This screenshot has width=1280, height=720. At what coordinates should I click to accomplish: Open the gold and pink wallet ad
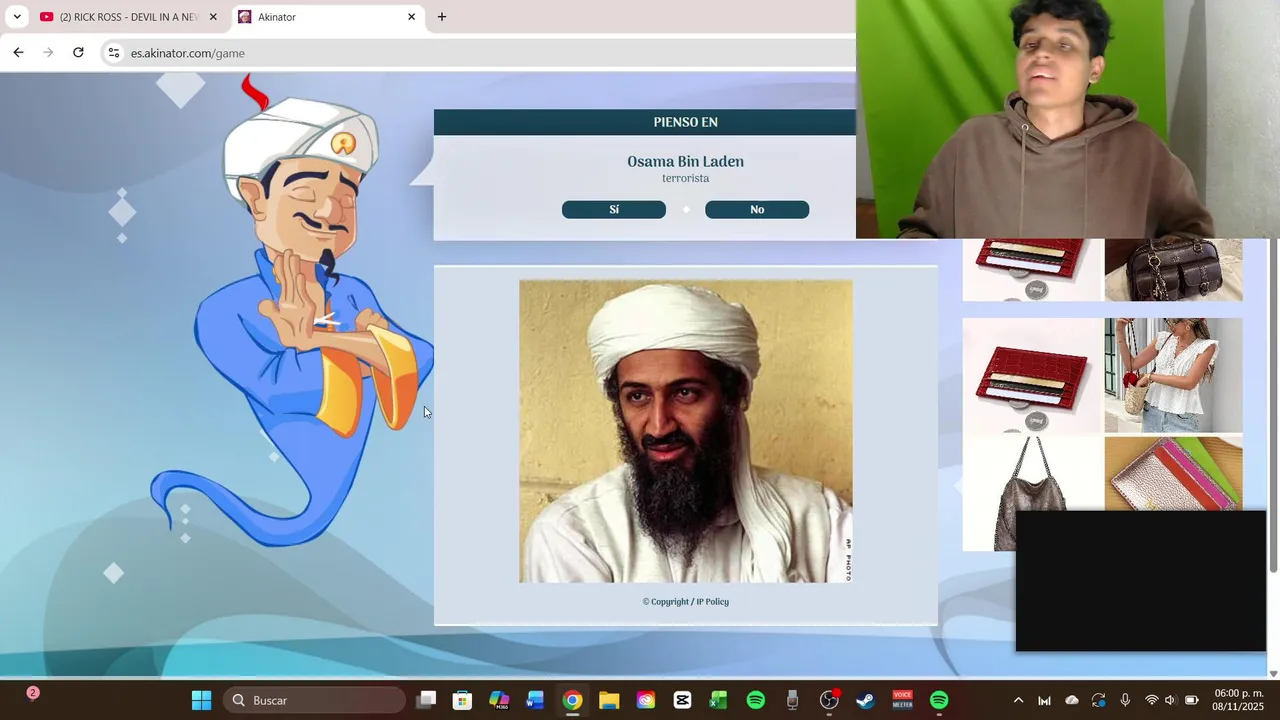[1174, 473]
